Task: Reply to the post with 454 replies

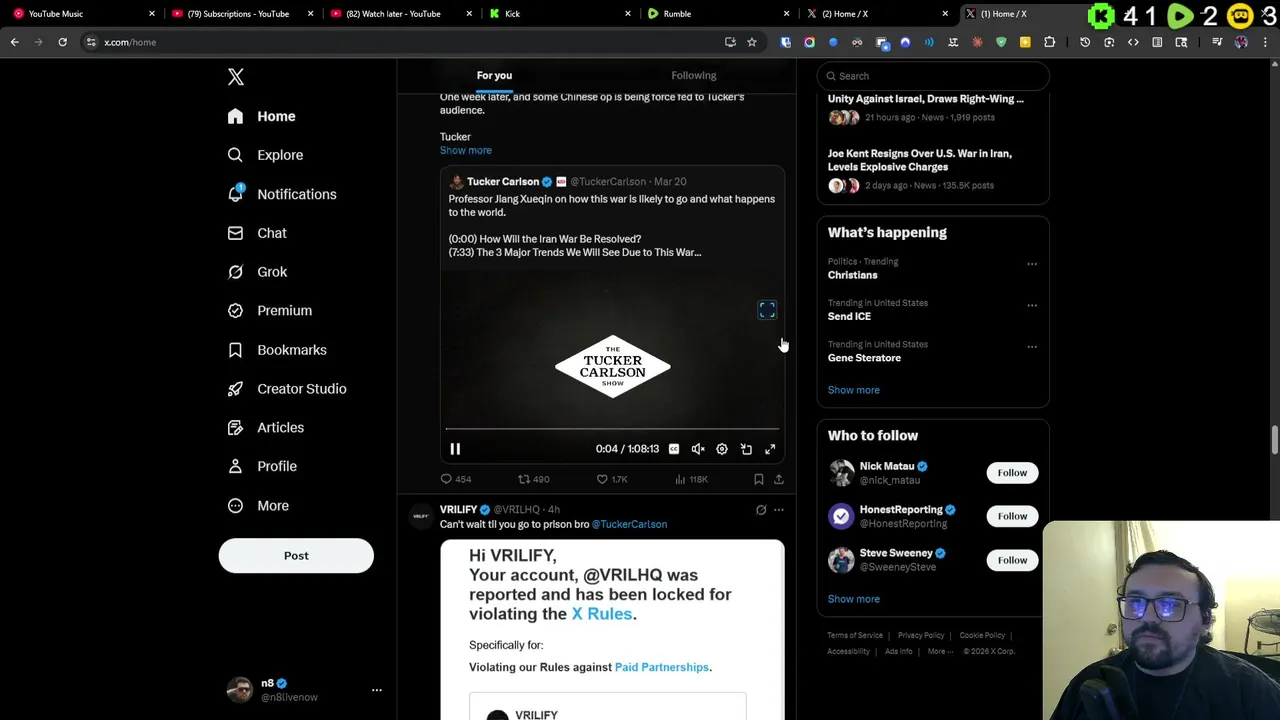Action: pos(456,479)
